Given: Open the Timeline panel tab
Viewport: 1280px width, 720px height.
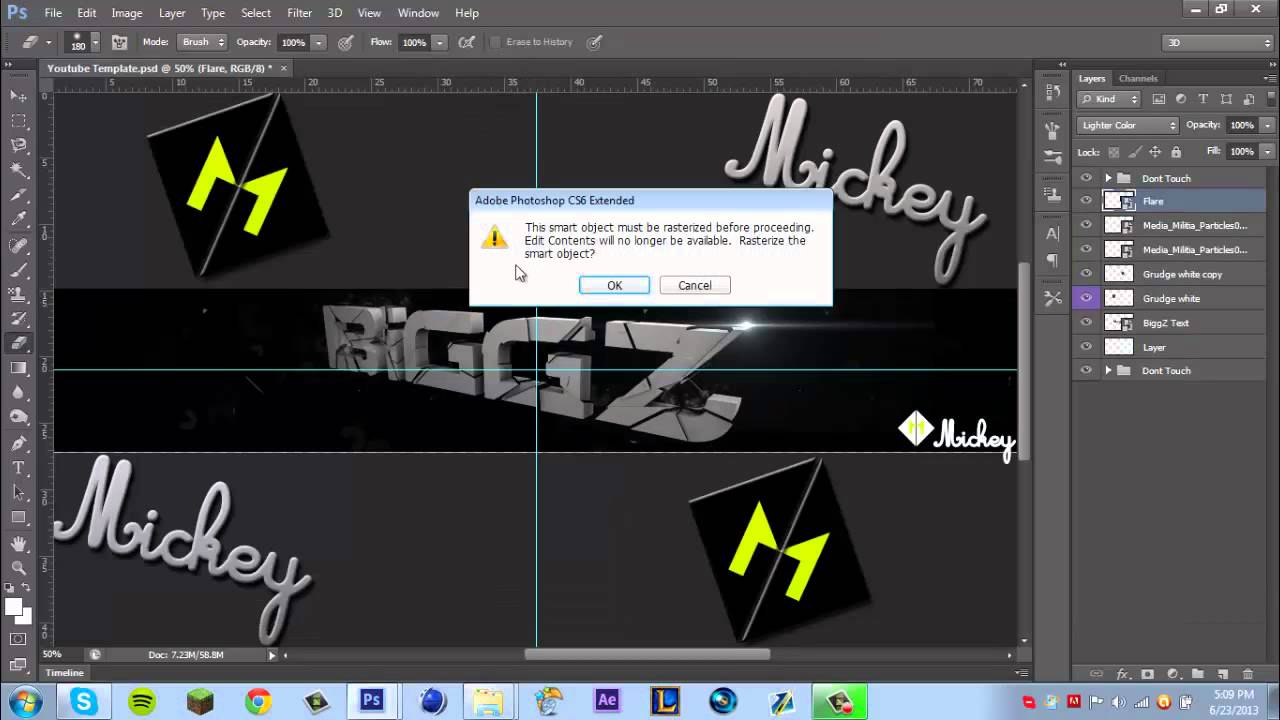Looking at the screenshot, I should tap(64, 673).
